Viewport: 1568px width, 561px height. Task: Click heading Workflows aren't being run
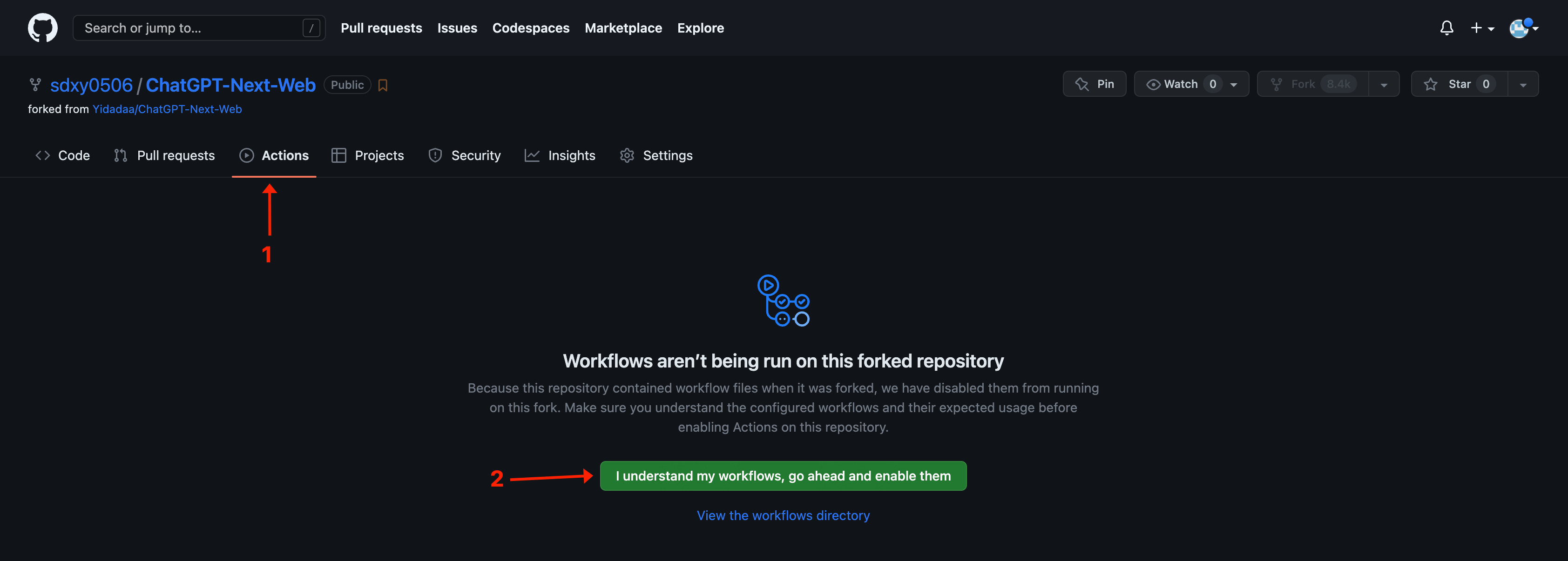click(784, 361)
